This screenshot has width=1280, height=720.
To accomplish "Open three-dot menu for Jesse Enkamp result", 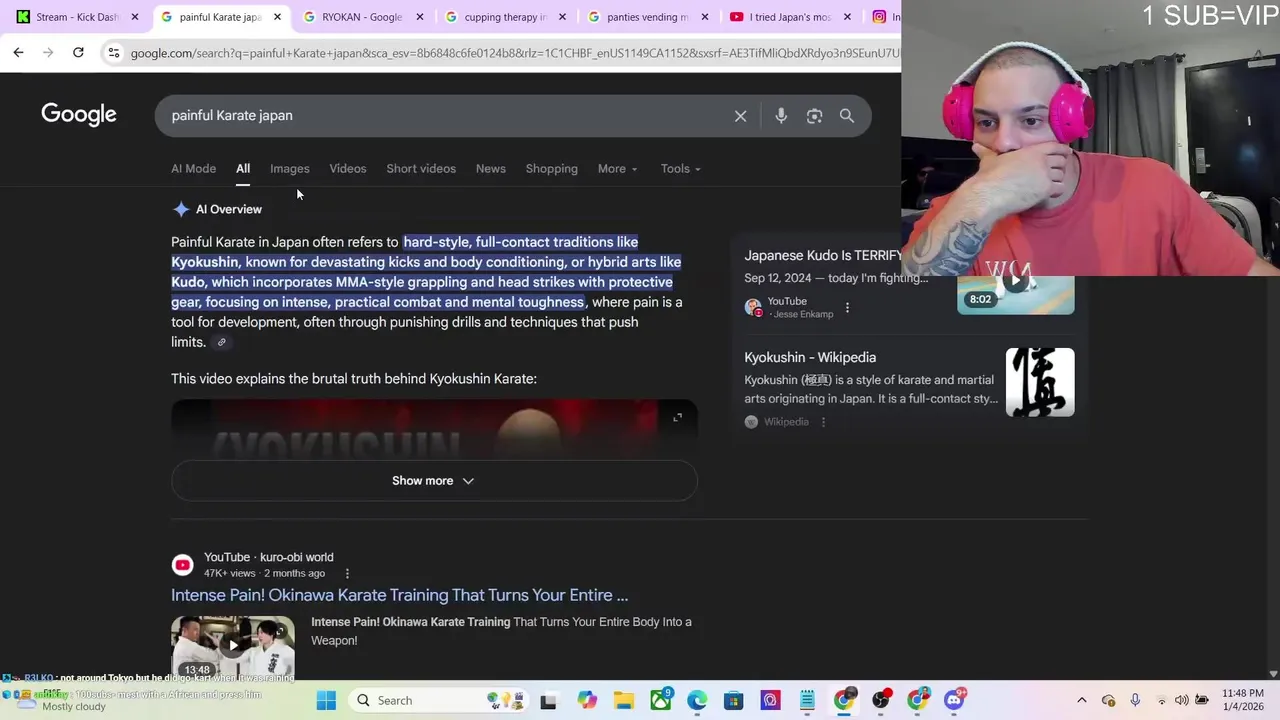I will click(x=847, y=307).
